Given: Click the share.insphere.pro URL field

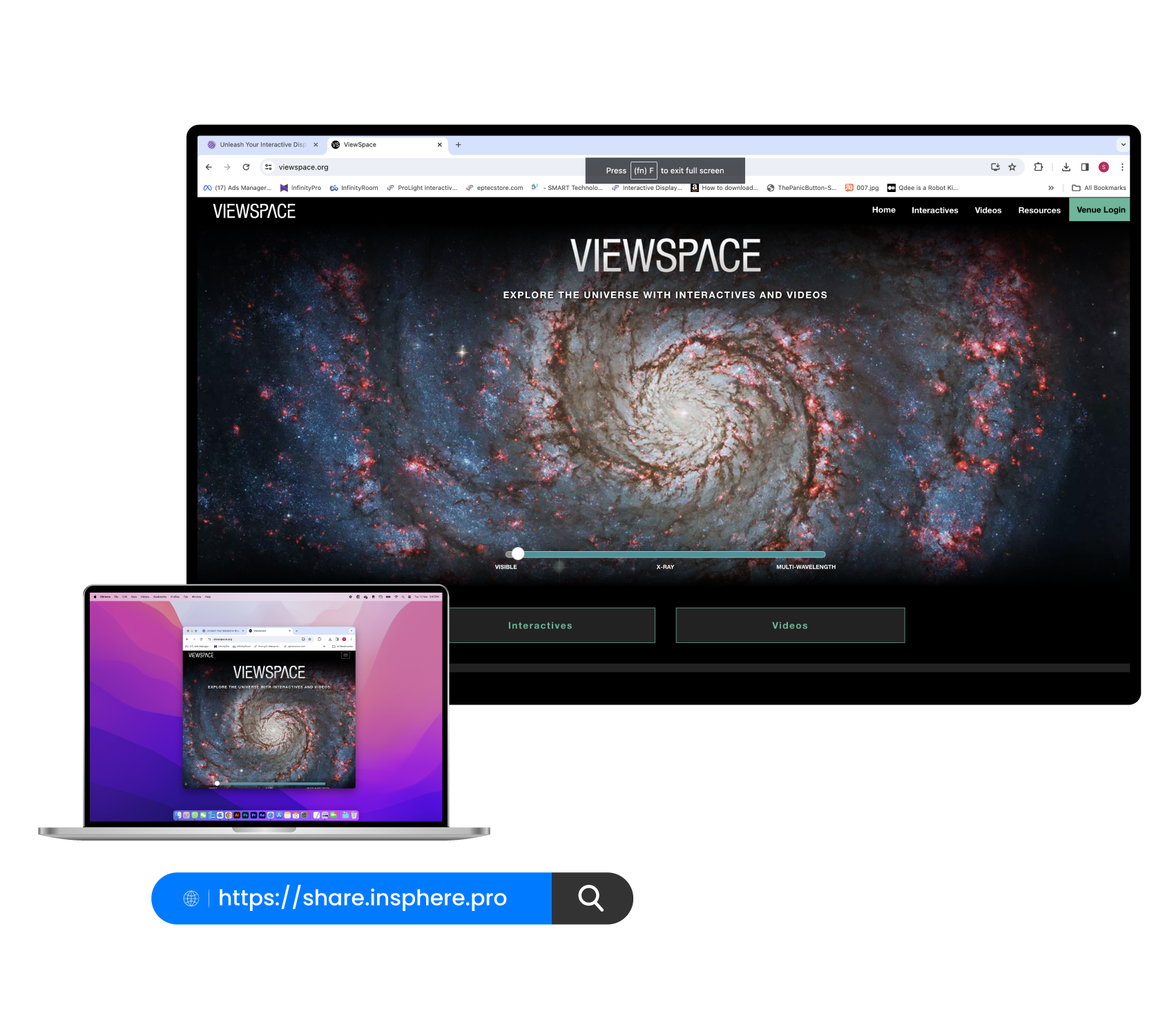Looking at the screenshot, I should click(x=363, y=898).
